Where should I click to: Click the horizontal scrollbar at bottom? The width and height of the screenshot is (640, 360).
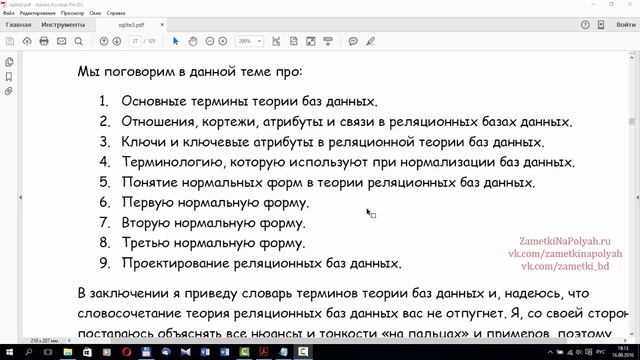339,340
